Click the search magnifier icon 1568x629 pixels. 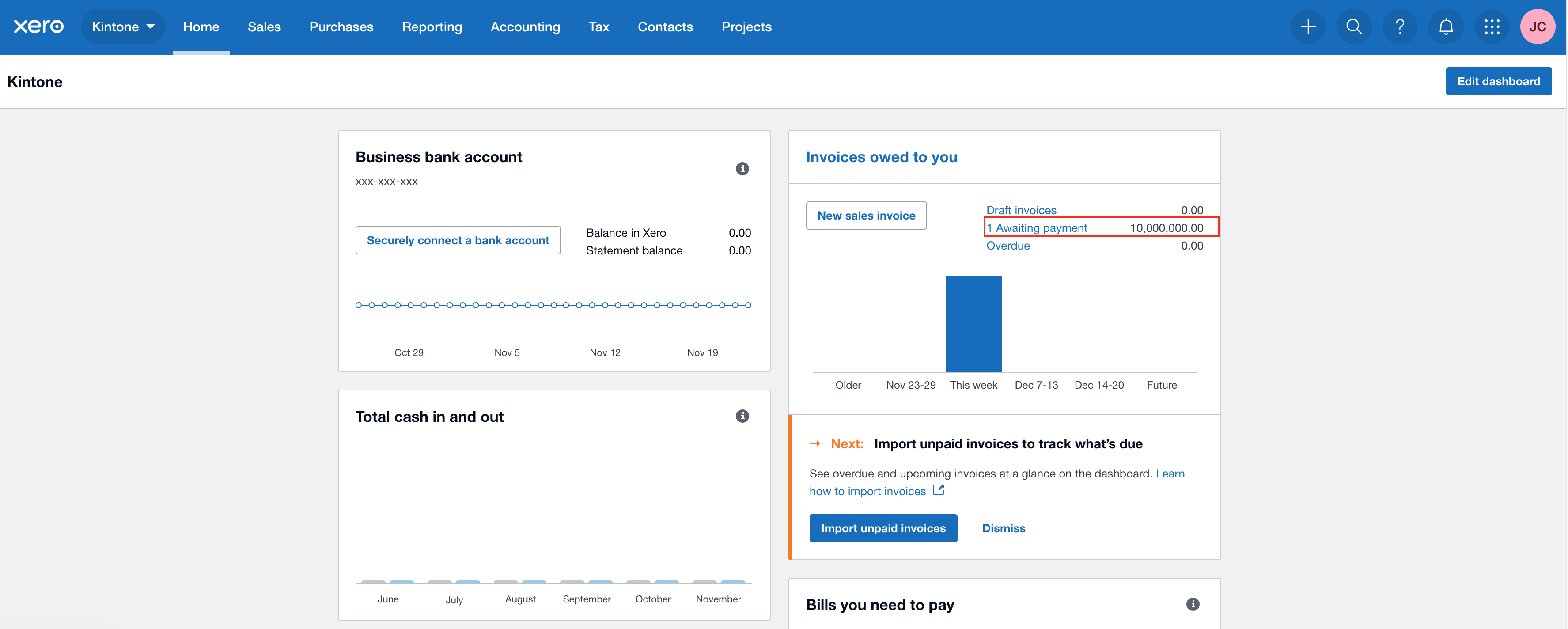click(1354, 26)
